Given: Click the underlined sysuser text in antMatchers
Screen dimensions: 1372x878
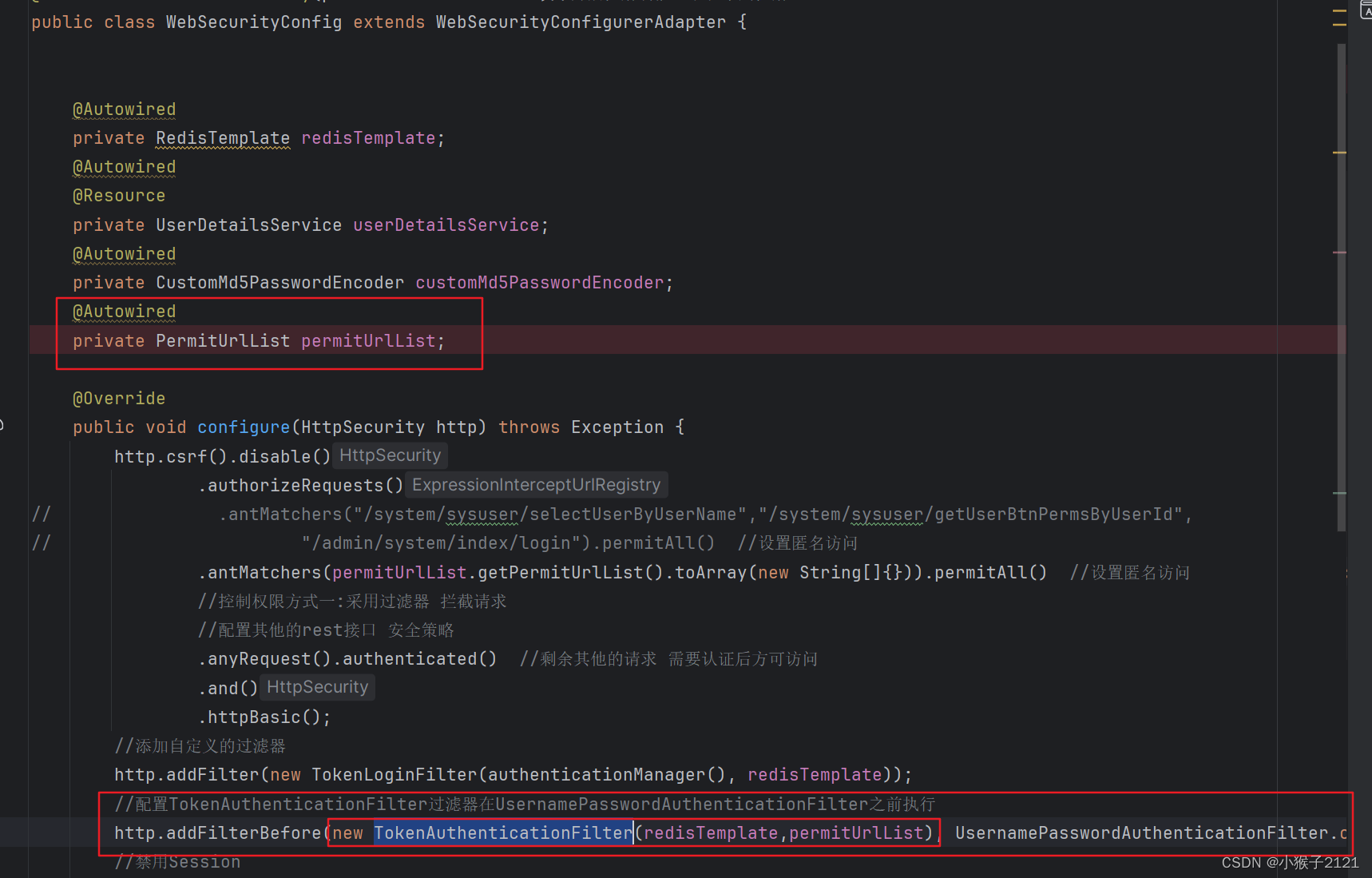Looking at the screenshot, I should coord(482,514).
